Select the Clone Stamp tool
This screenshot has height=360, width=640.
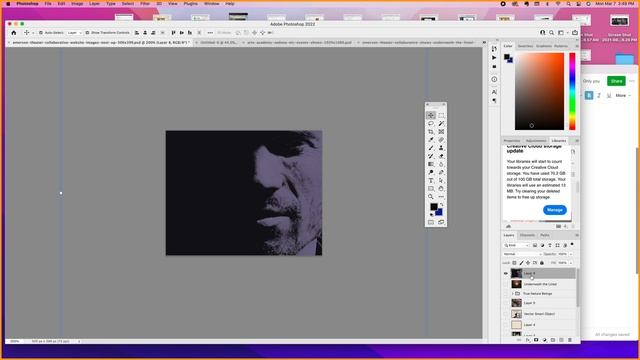point(441,148)
